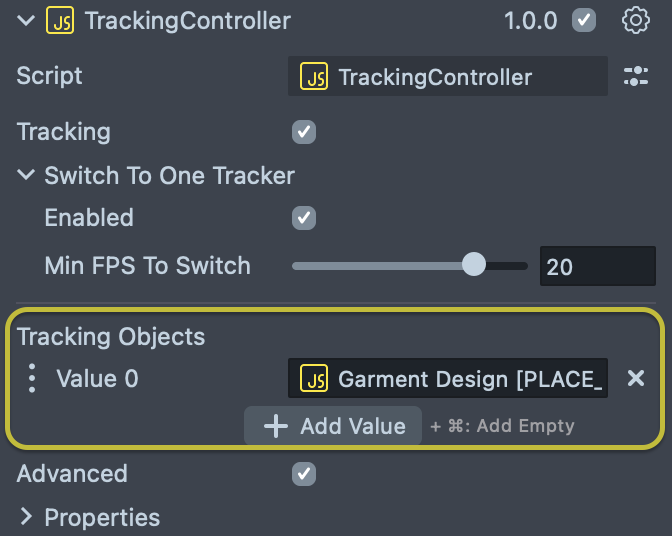The image size is (672, 536).
Task: Collapse Switch To One Tracker group
Action: (26, 174)
